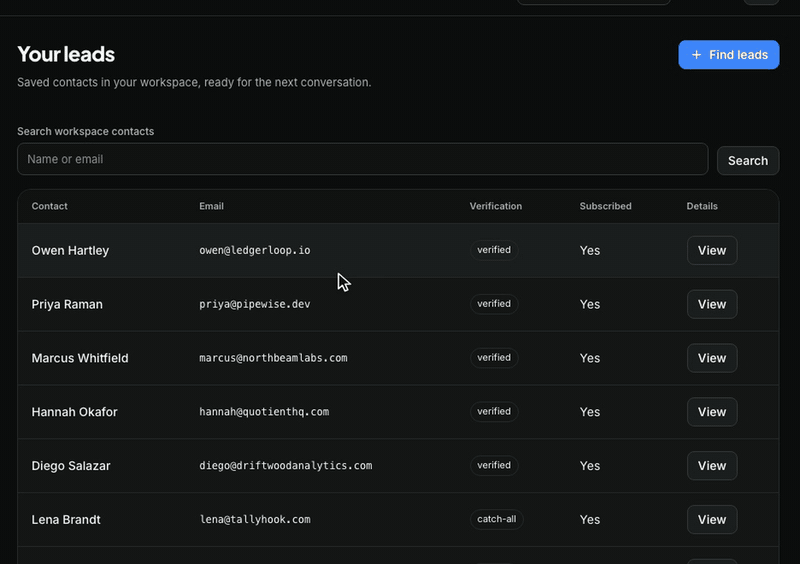Click email hannah@quotienthq.com
The height and width of the screenshot is (564, 800).
pos(264,412)
